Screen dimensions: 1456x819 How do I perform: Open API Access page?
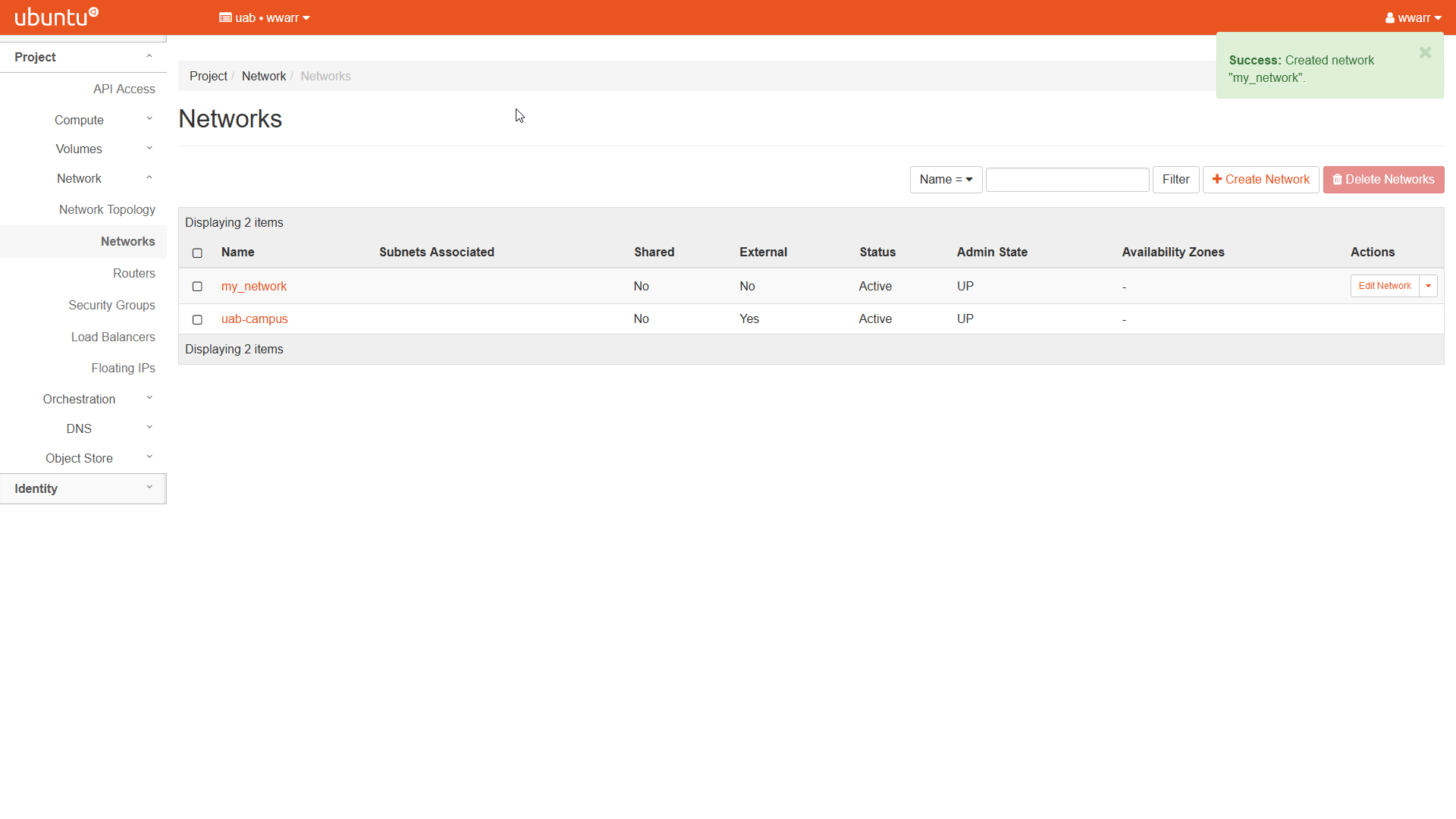124,89
